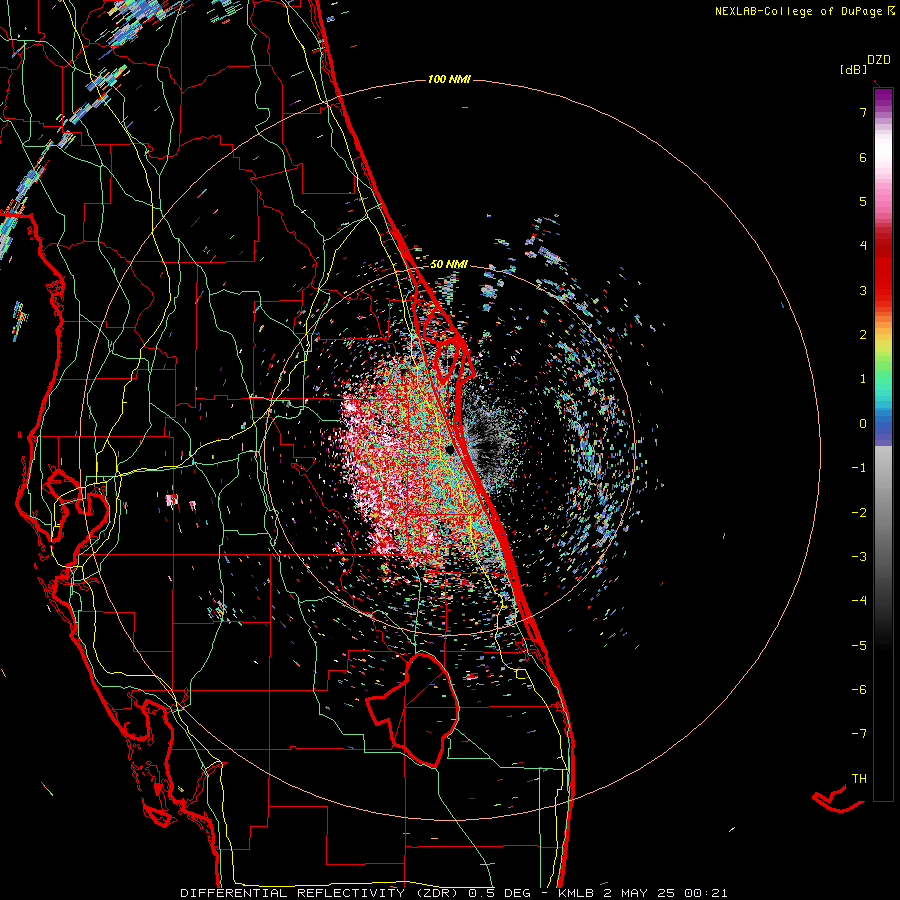Click the 7 value on color scale

(863, 112)
